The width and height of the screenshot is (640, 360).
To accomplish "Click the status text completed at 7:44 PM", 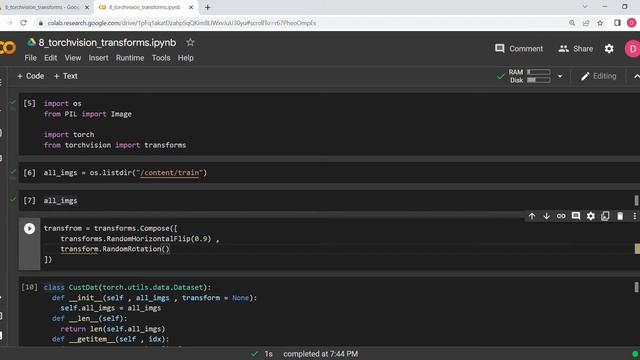I will (x=320, y=354).
